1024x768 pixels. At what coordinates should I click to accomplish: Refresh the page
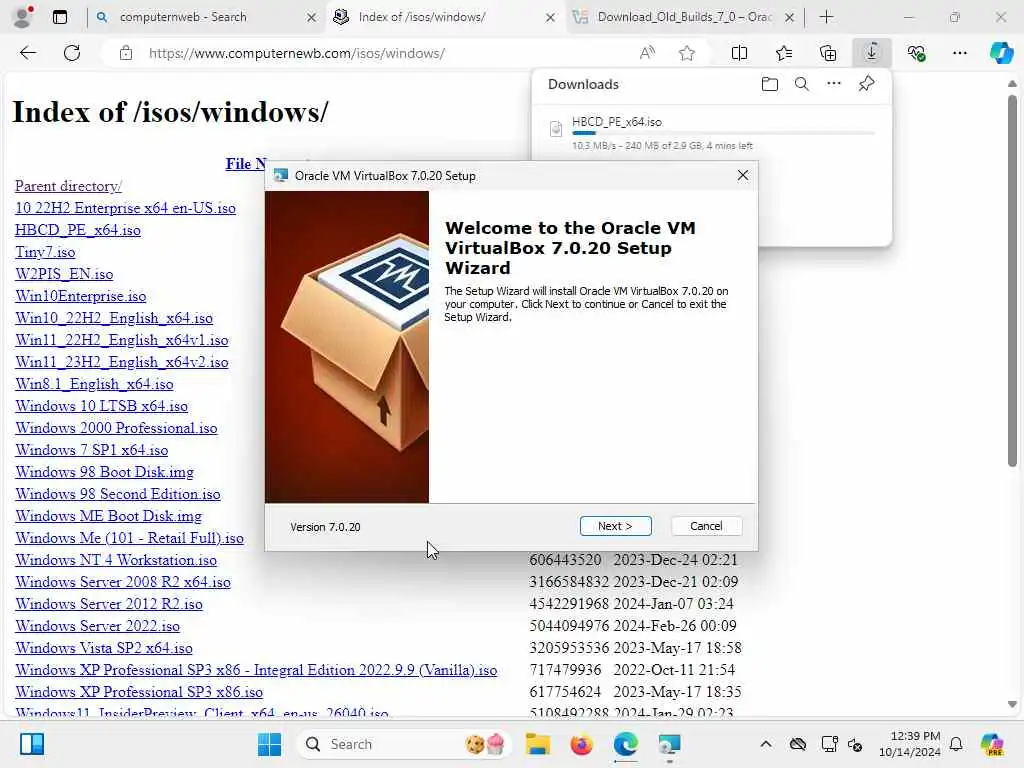72,53
